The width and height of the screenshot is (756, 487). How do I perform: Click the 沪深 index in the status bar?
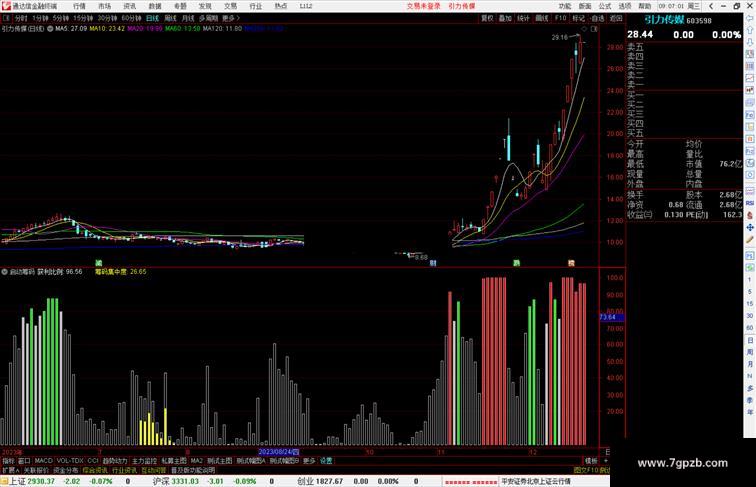[161, 481]
